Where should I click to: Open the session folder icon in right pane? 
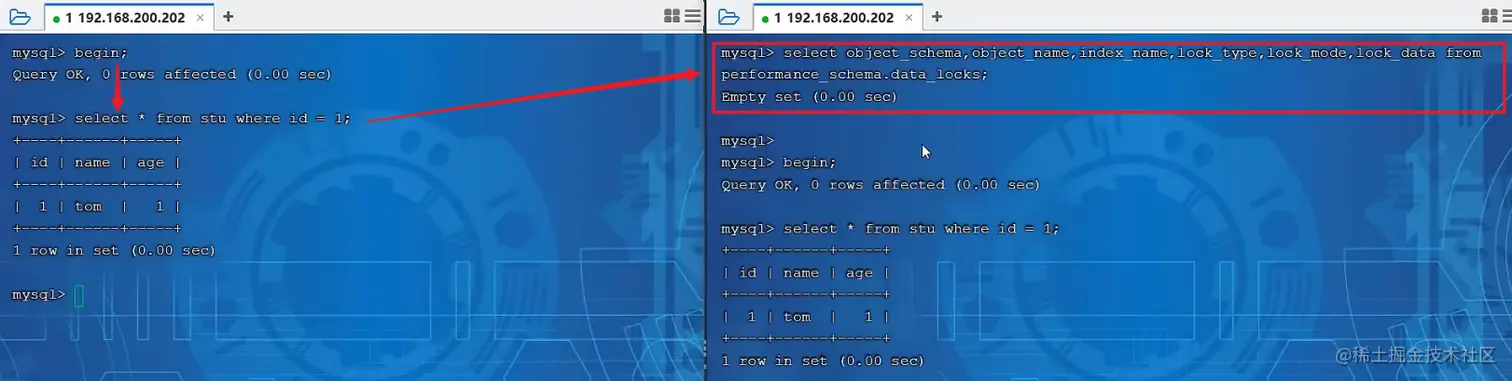click(729, 17)
